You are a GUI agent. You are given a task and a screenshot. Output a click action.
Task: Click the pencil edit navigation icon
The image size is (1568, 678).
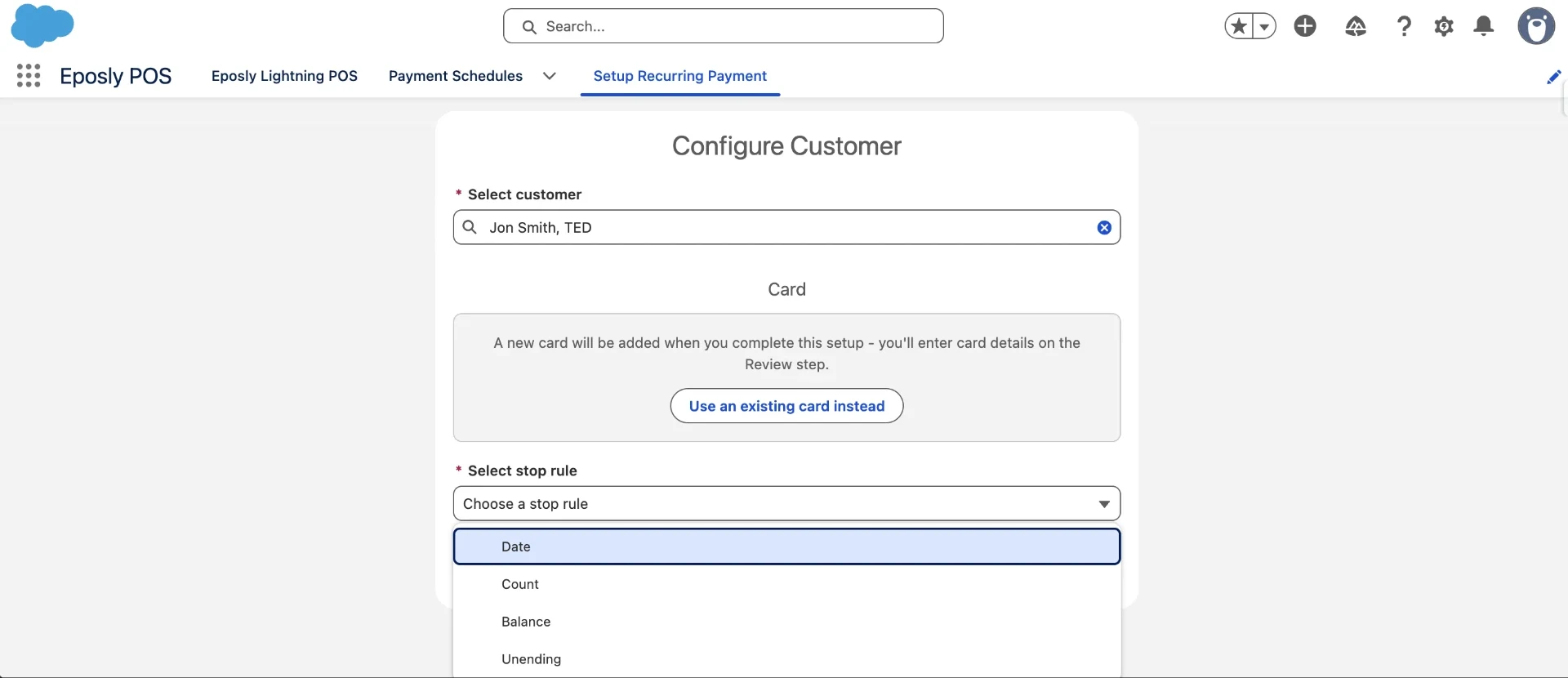click(x=1553, y=77)
